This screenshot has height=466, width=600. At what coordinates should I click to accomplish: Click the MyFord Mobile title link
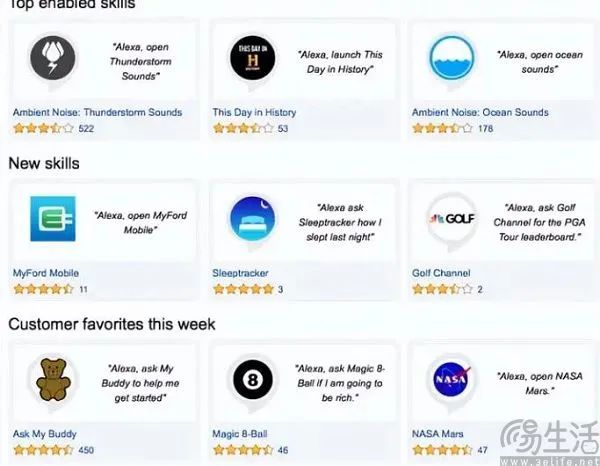coord(46,273)
